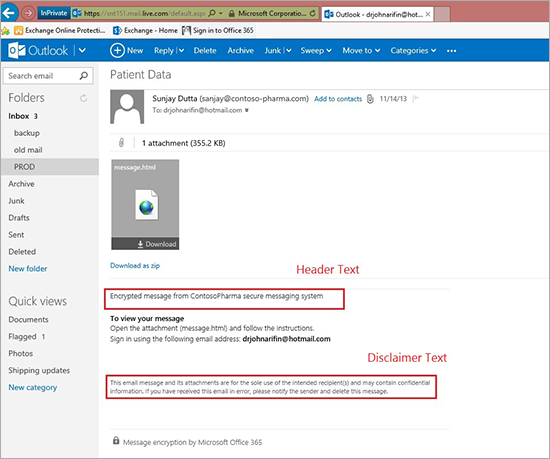This screenshot has height=459, width=550.
Task: Expand the Junk options arrow
Action: [288, 50]
